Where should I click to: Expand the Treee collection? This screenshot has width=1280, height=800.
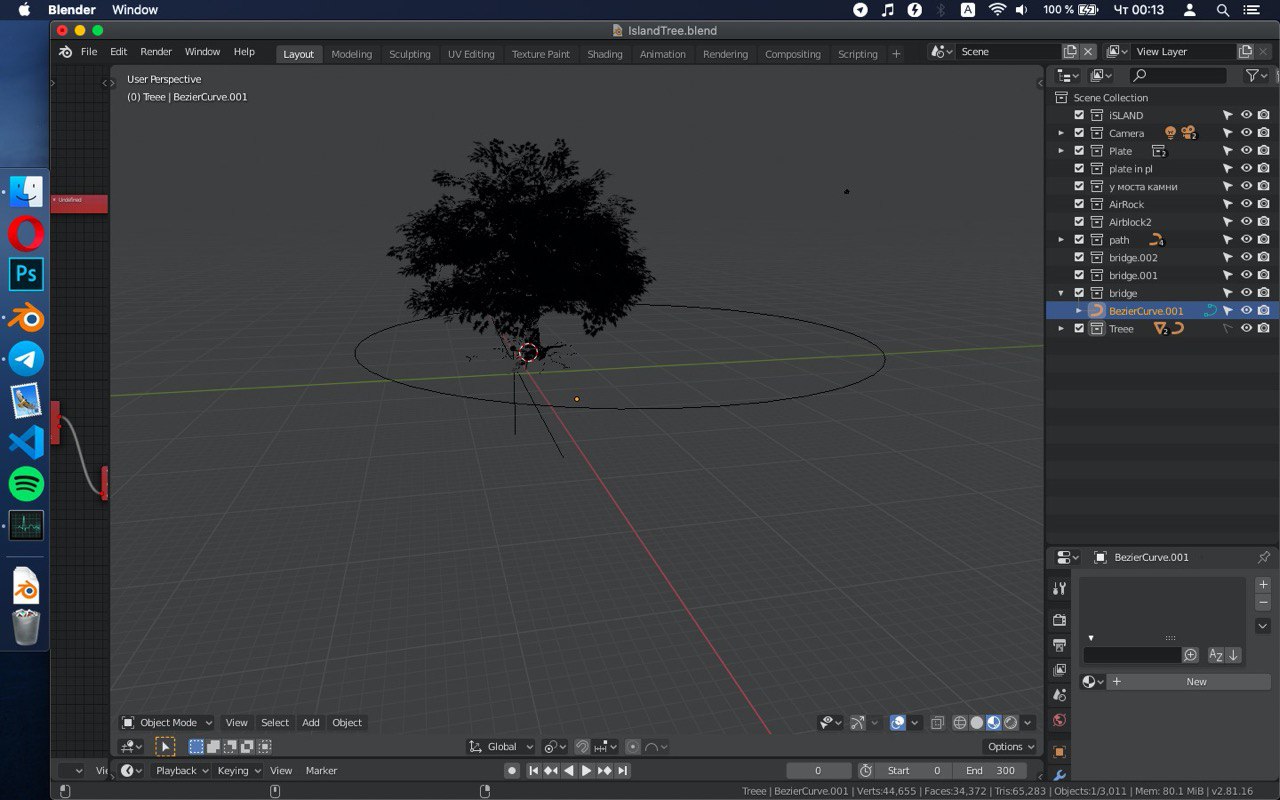point(1061,329)
